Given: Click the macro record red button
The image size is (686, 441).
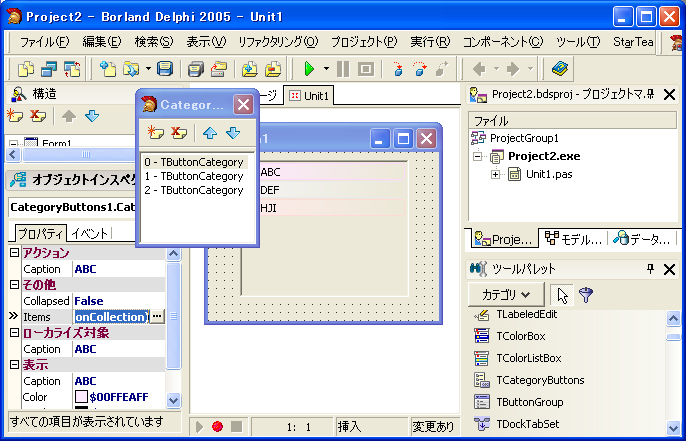Looking at the screenshot, I should pos(217,426).
